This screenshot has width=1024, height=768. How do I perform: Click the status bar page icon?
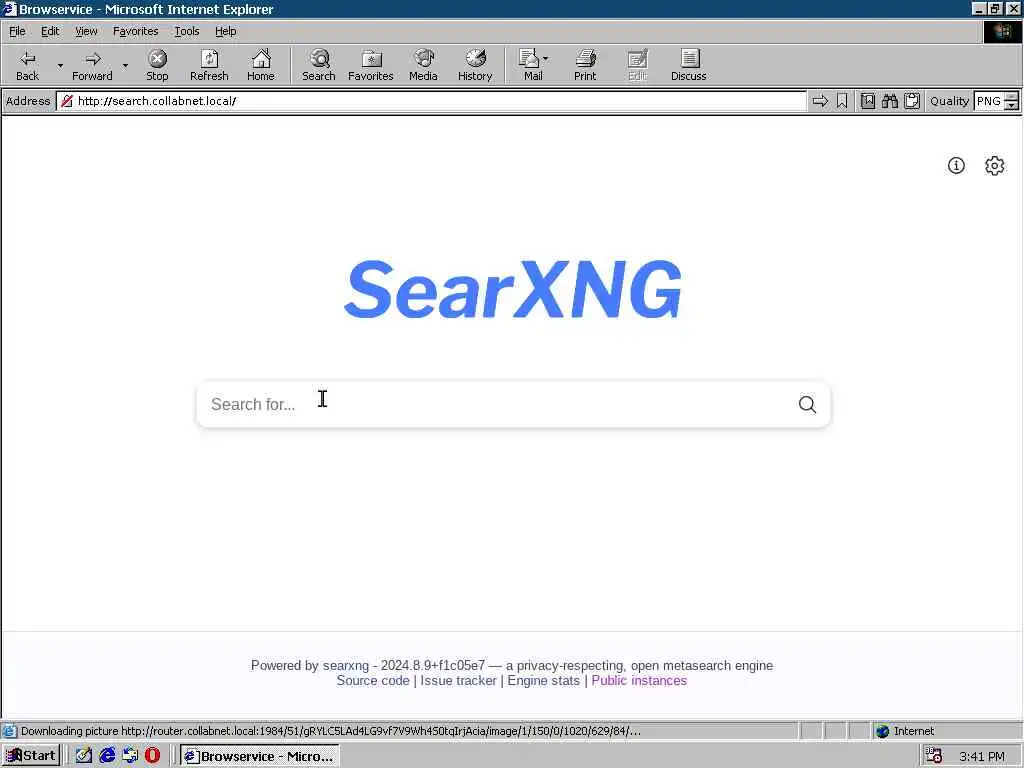9,731
